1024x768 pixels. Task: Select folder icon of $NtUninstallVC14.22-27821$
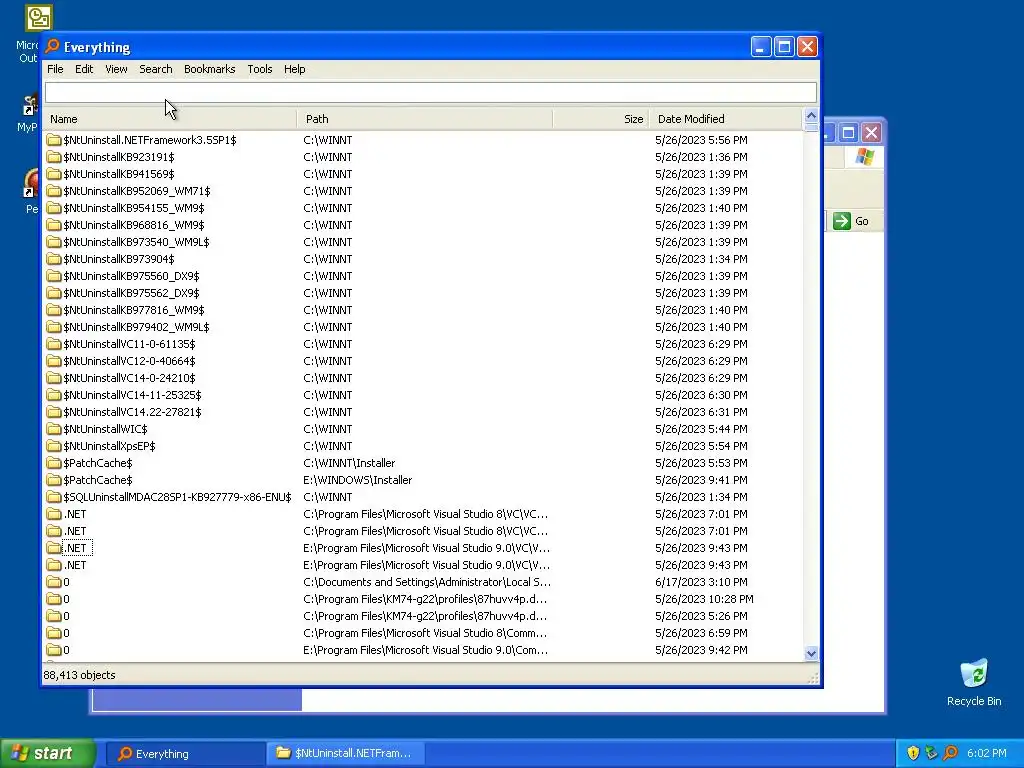click(x=54, y=411)
